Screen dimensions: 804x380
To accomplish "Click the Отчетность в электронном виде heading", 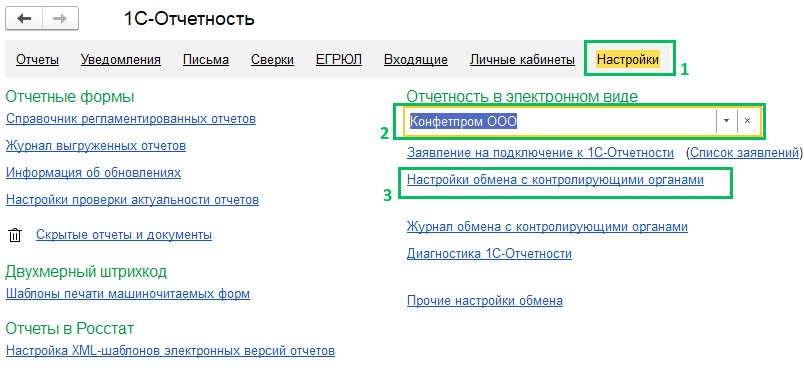I will [x=522, y=96].
